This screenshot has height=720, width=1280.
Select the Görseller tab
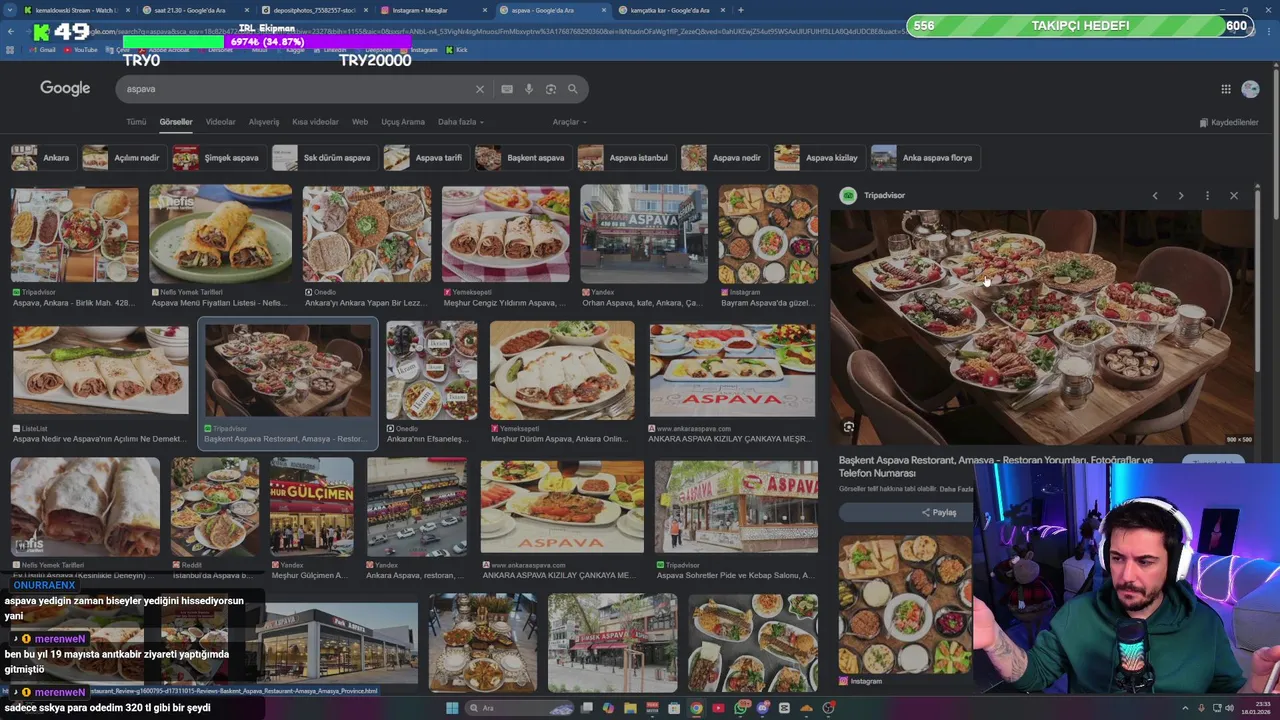coord(176,122)
